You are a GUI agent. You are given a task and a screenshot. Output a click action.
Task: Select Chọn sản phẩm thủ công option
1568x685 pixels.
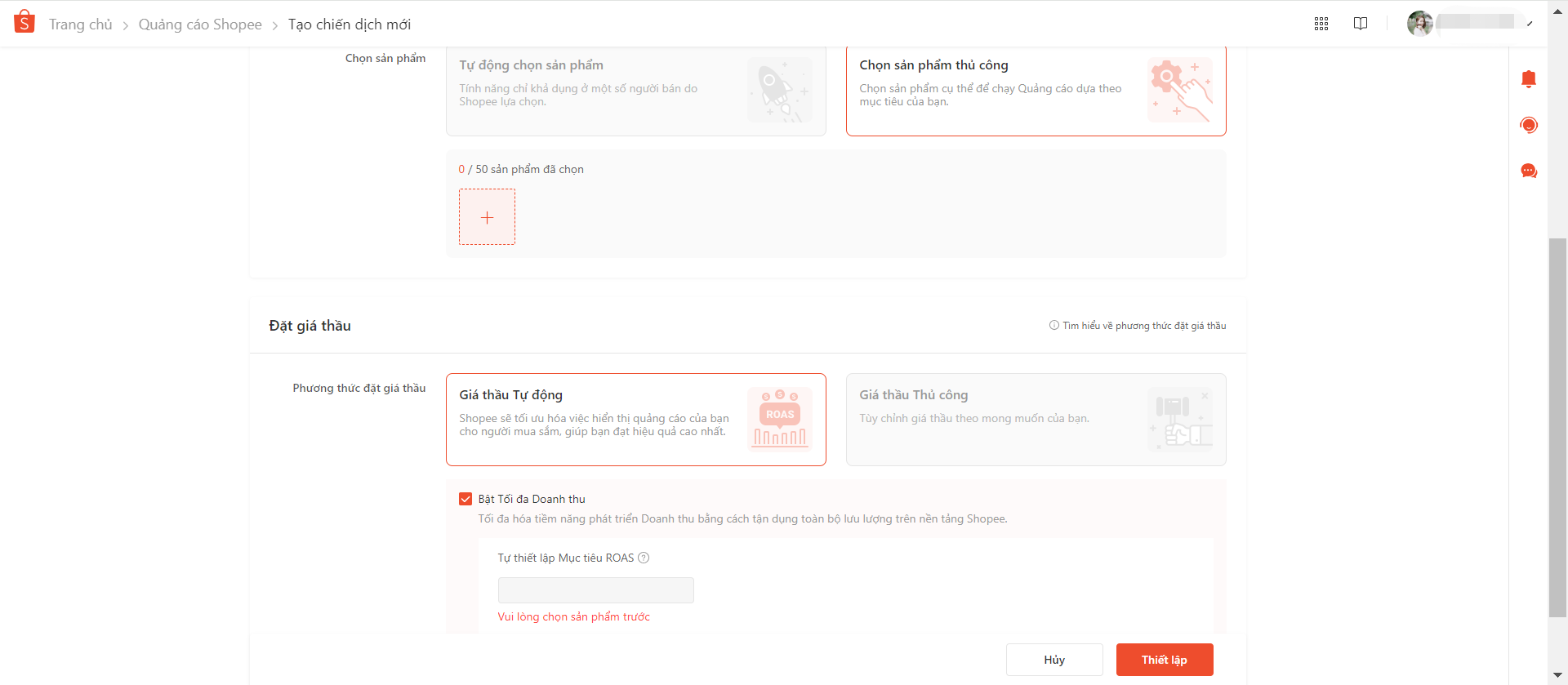point(1036,91)
